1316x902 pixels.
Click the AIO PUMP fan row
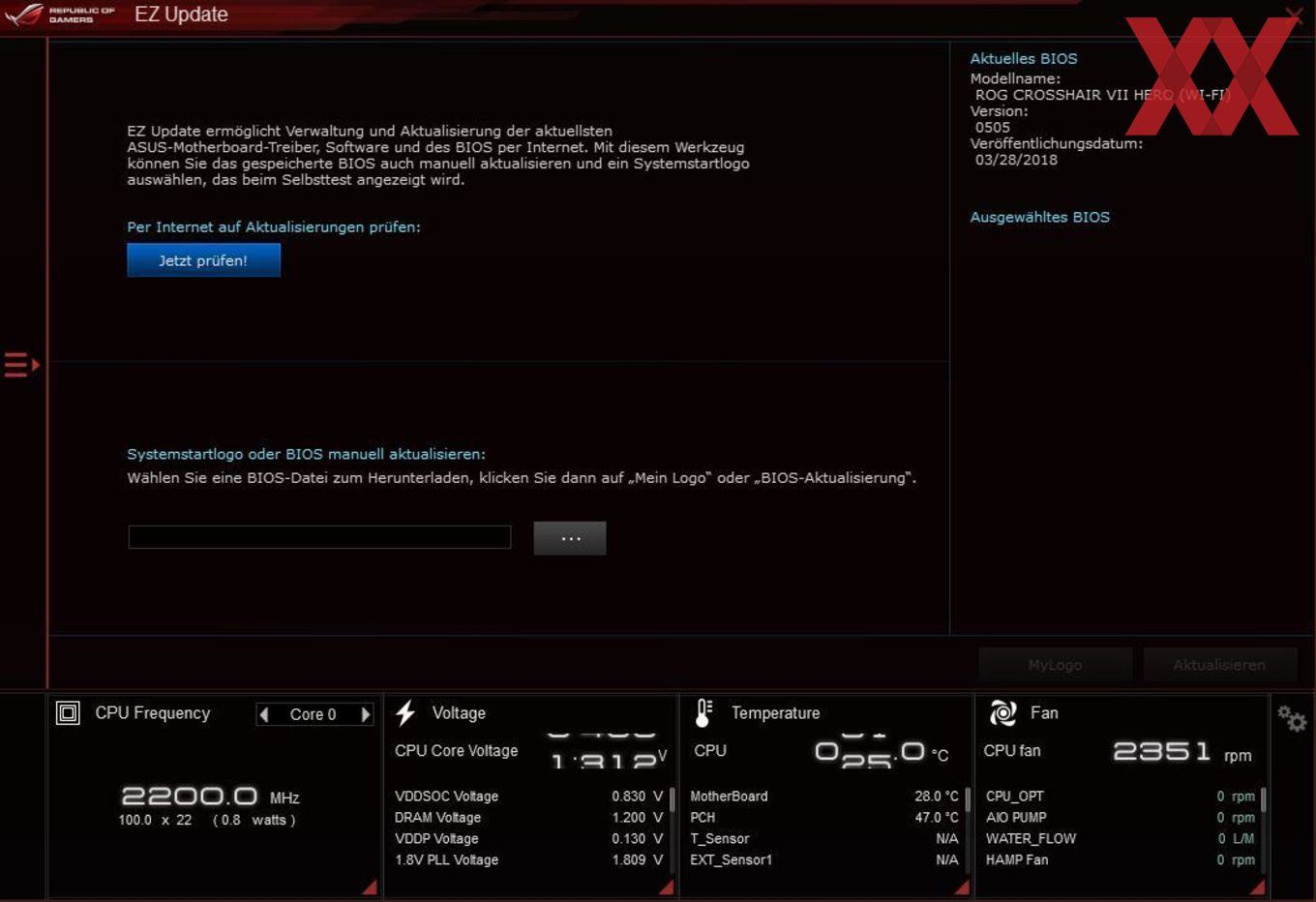1121,818
